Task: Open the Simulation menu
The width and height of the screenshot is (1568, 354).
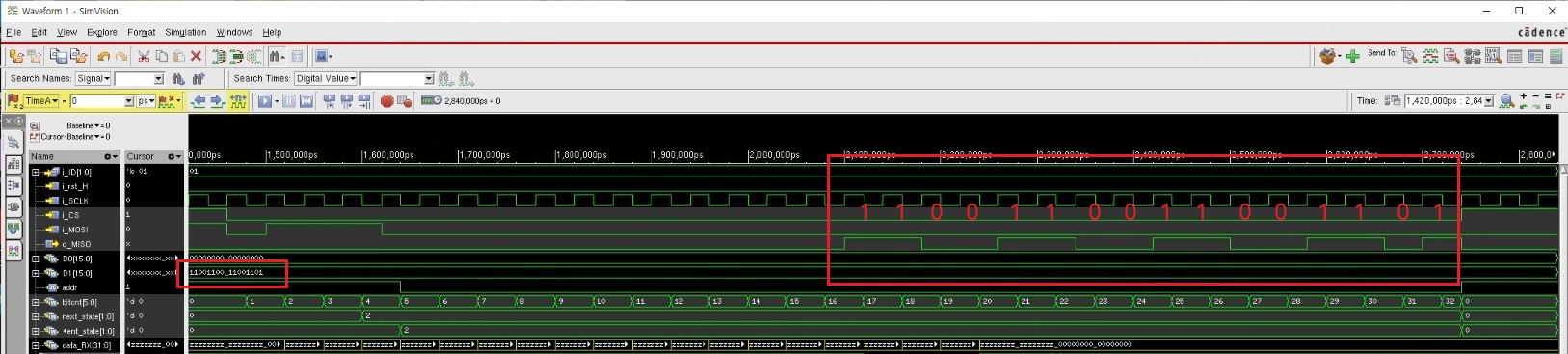Action: [x=185, y=32]
